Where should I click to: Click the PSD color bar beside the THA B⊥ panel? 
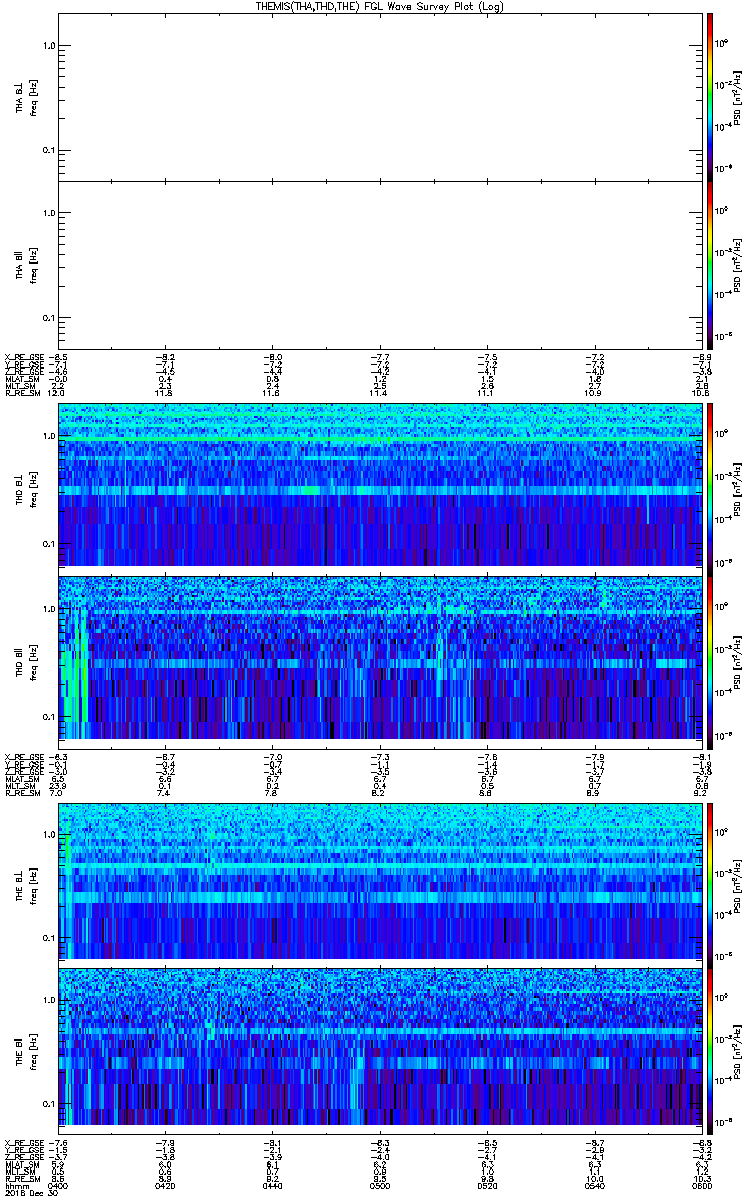(709, 95)
